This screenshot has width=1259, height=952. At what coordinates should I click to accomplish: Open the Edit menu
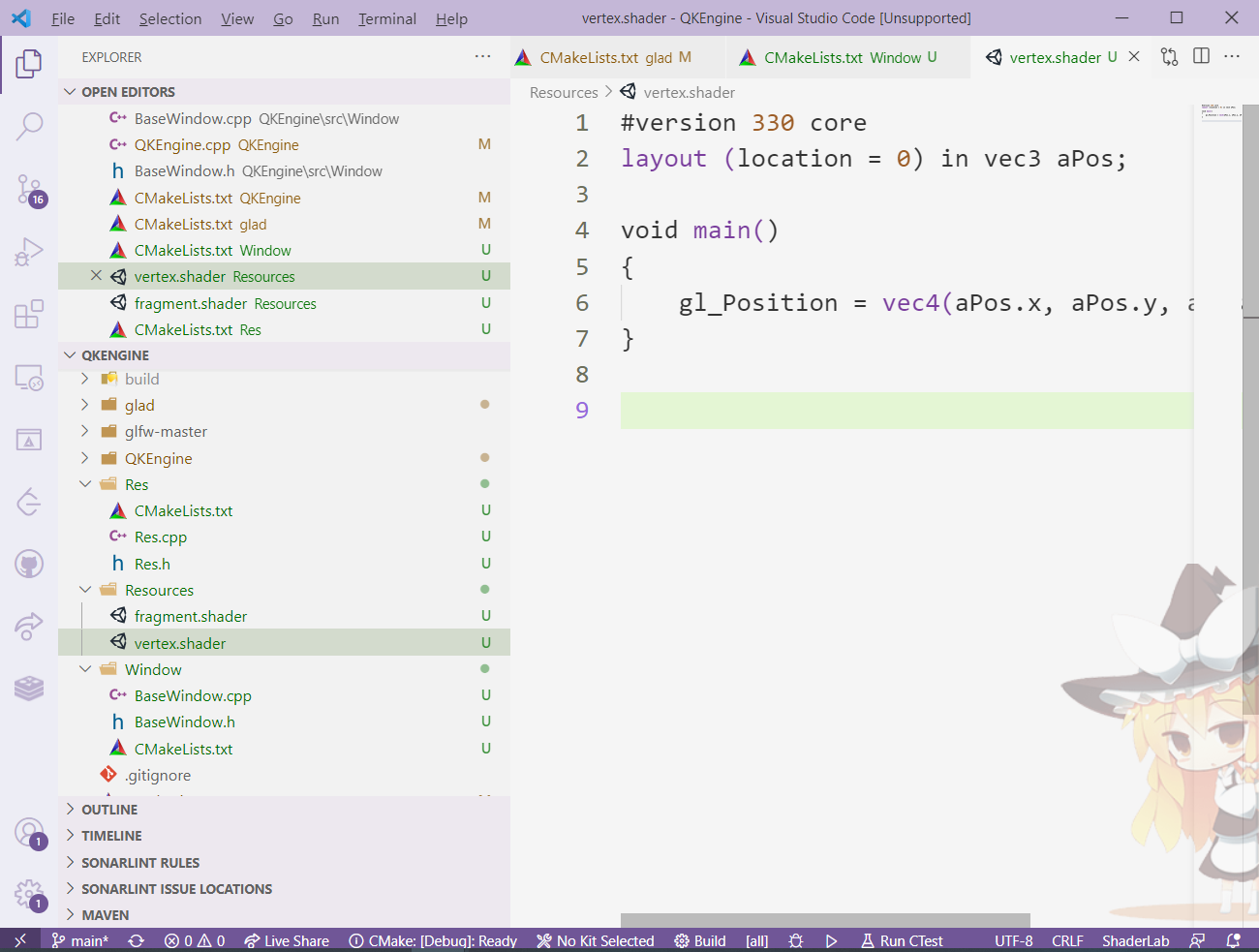(x=107, y=18)
